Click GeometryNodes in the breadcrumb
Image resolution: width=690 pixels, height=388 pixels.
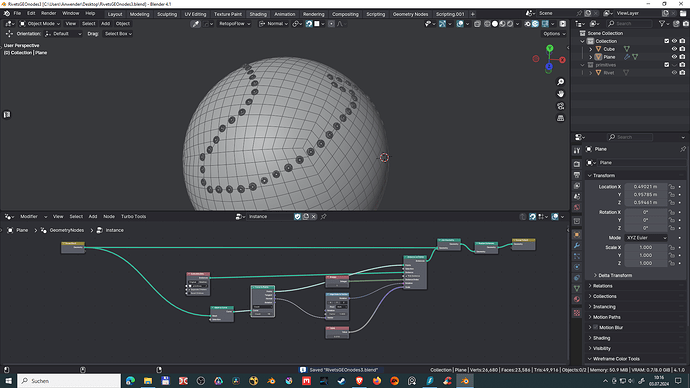click(x=66, y=230)
